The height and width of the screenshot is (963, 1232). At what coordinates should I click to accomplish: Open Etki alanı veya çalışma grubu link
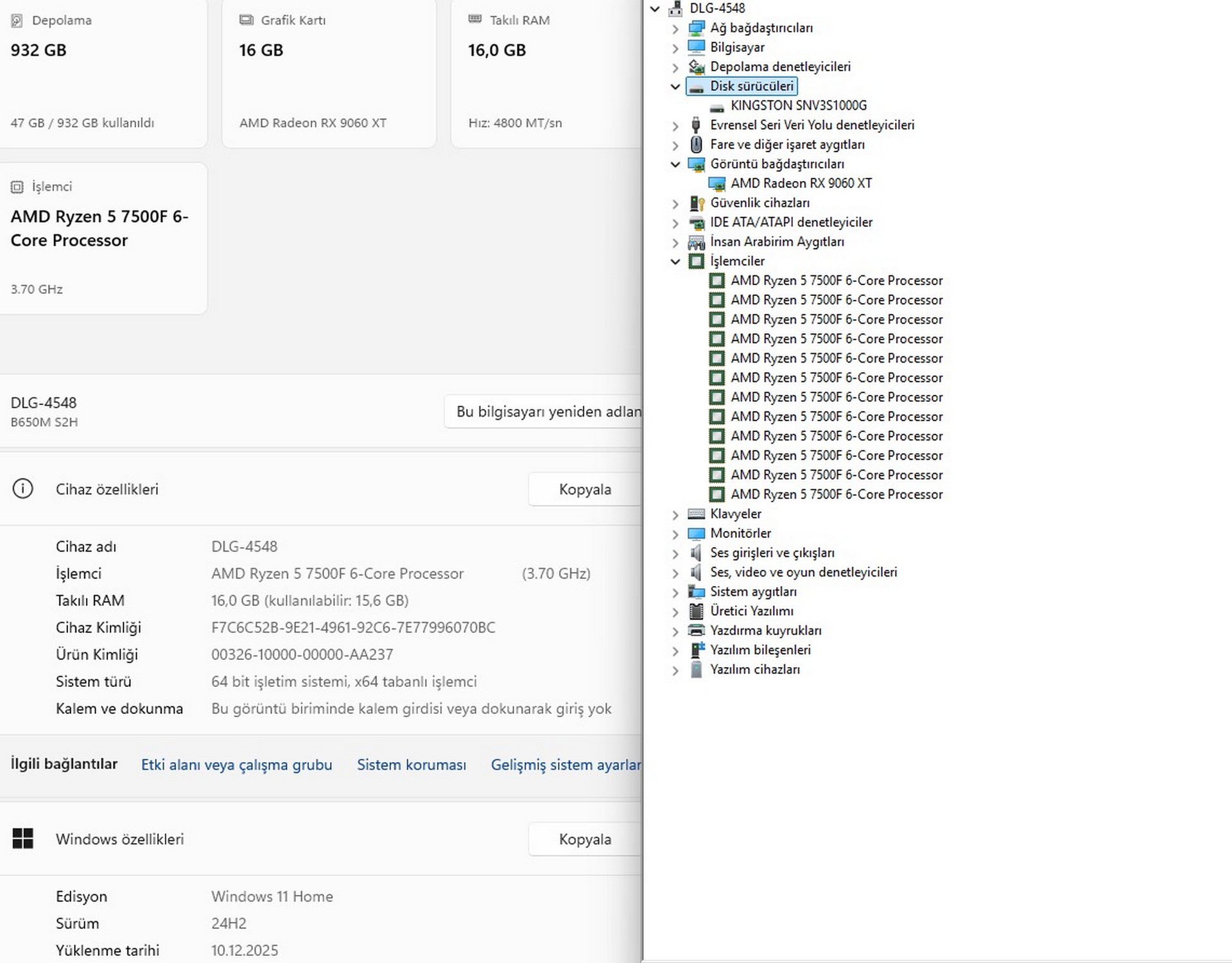tap(236, 765)
